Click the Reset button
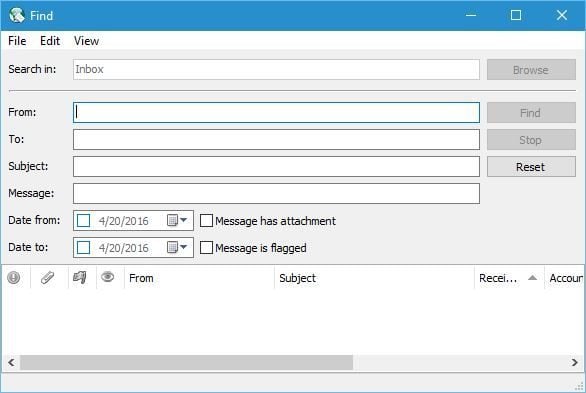The width and height of the screenshot is (586, 393). pyautogui.click(x=531, y=167)
